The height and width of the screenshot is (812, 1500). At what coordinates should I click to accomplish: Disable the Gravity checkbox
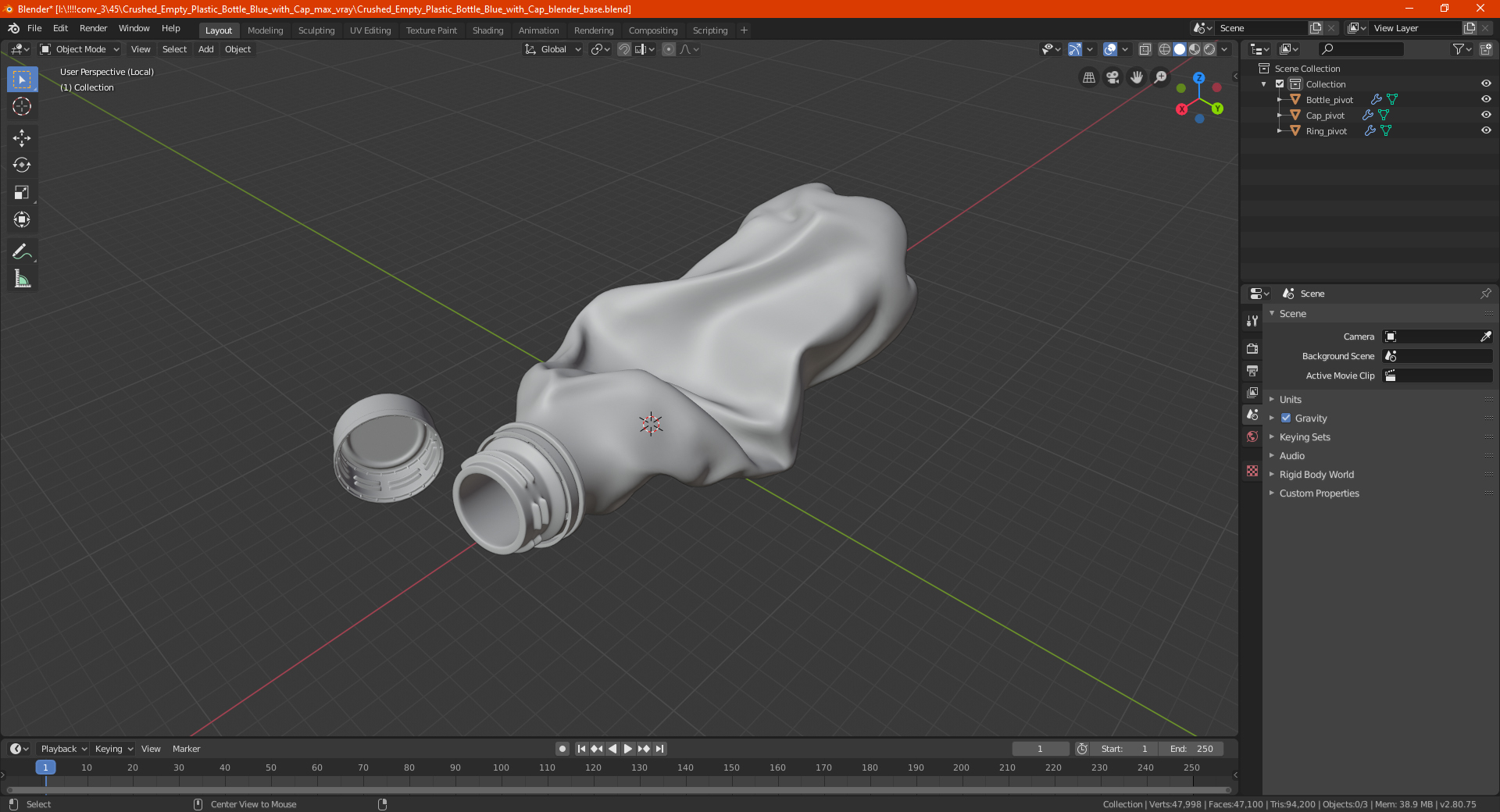pyautogui.click(x=1286, y=418)
